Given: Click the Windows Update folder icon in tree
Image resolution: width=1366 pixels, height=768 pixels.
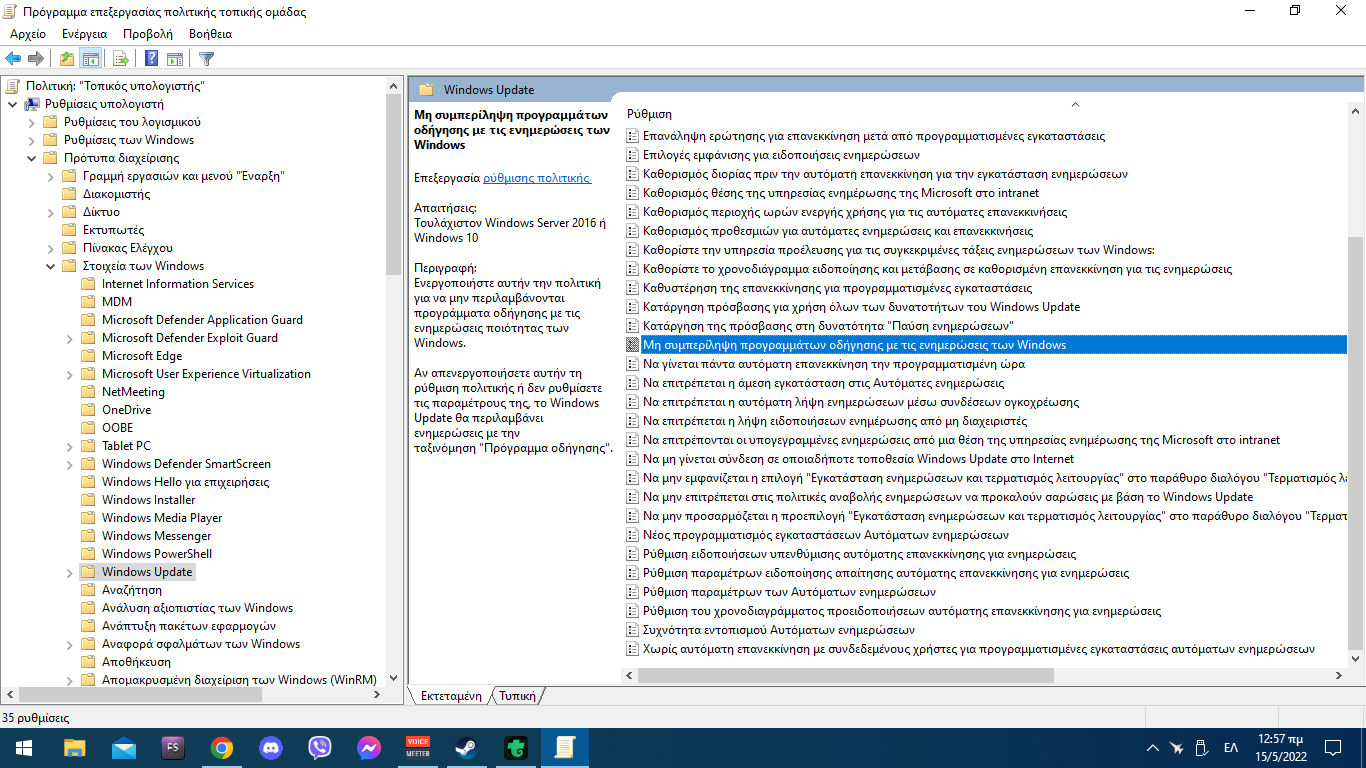Looking at the screenshot, I should [88, 572].
